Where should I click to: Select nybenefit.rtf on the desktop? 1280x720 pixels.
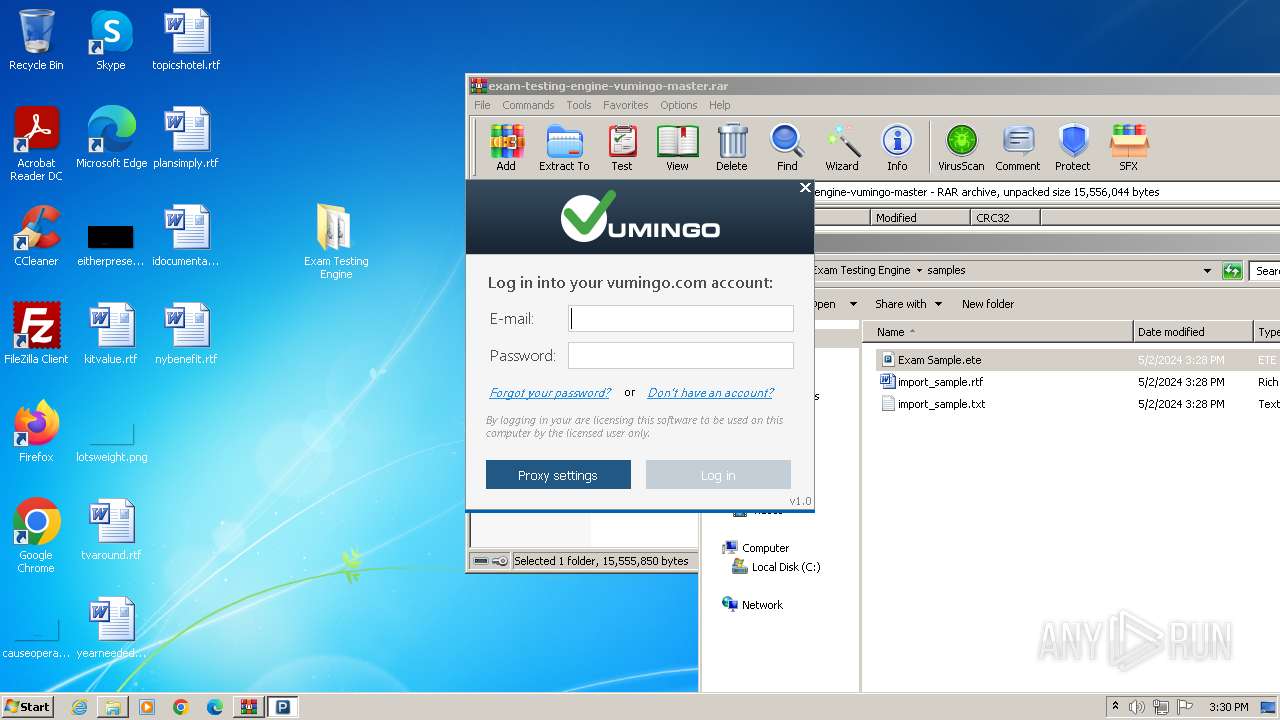(x=186, y=334)
